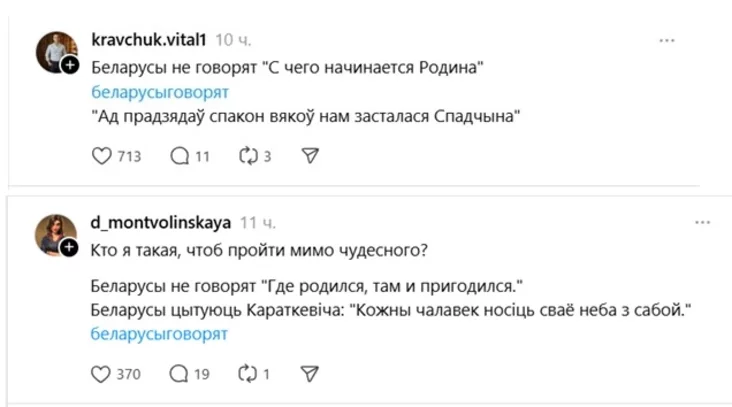Open comments on kravchuk.vital1 post

tap(180, 156)
